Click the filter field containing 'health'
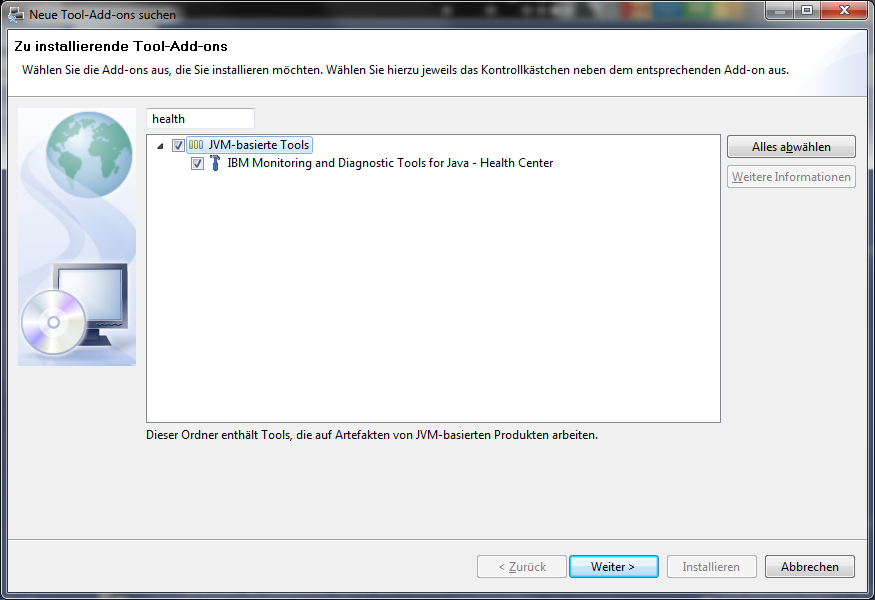This screenshot has width=875, height=600. point(200,119)
